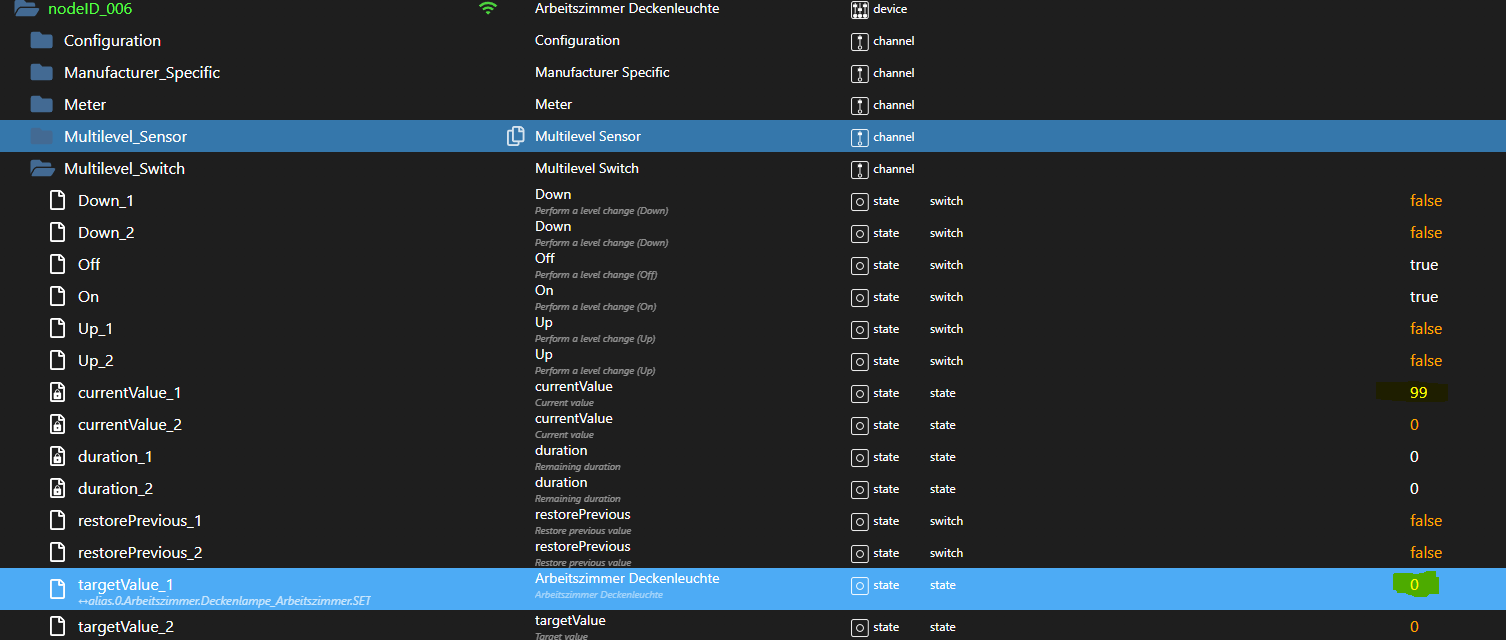Click the value 99 of currentValue_1

coord(1418,393)
